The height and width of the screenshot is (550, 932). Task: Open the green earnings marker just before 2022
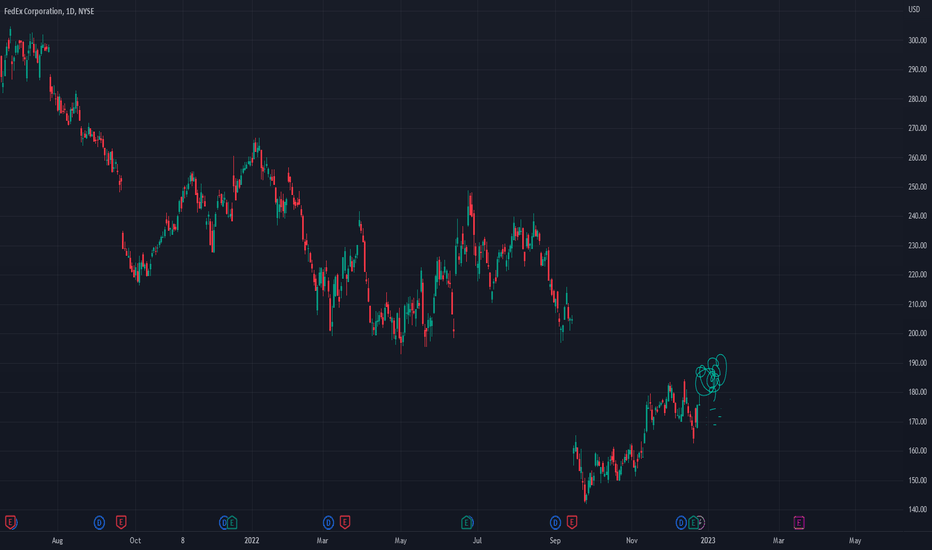[232, 523]
